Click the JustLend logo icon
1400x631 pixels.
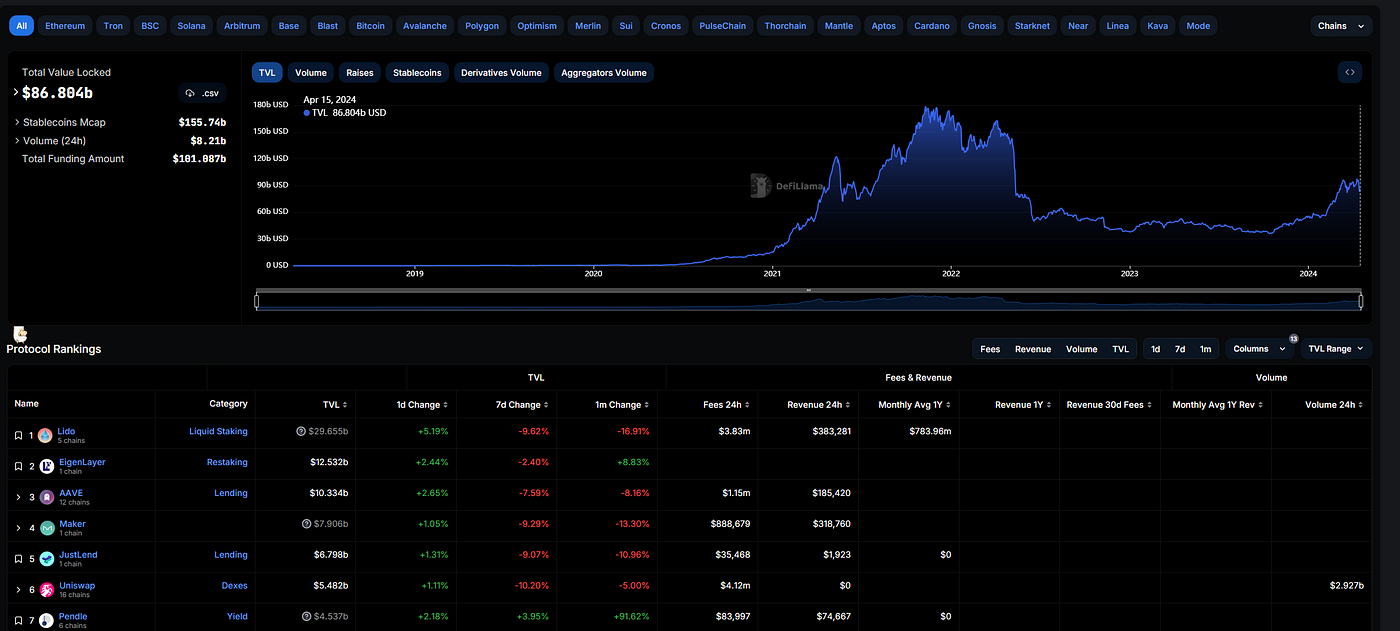click(x=46, y=559)
